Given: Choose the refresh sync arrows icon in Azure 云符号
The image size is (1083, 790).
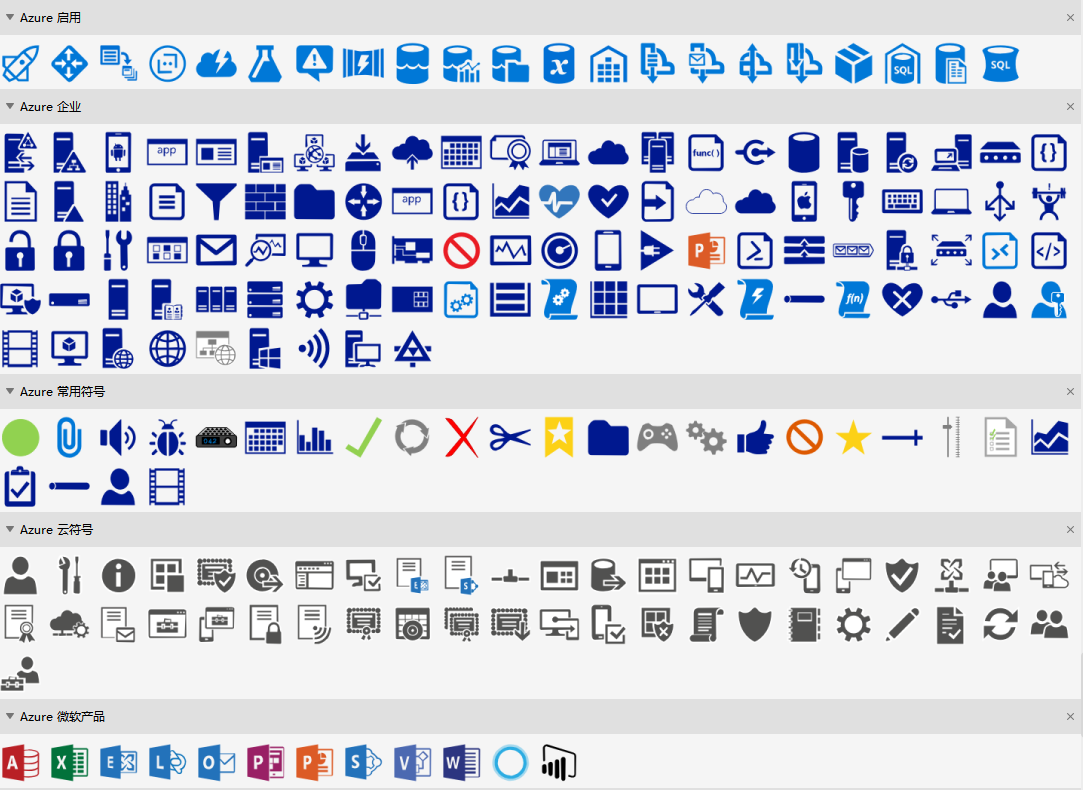Looking at the screenshot, I should point(1000,624).
